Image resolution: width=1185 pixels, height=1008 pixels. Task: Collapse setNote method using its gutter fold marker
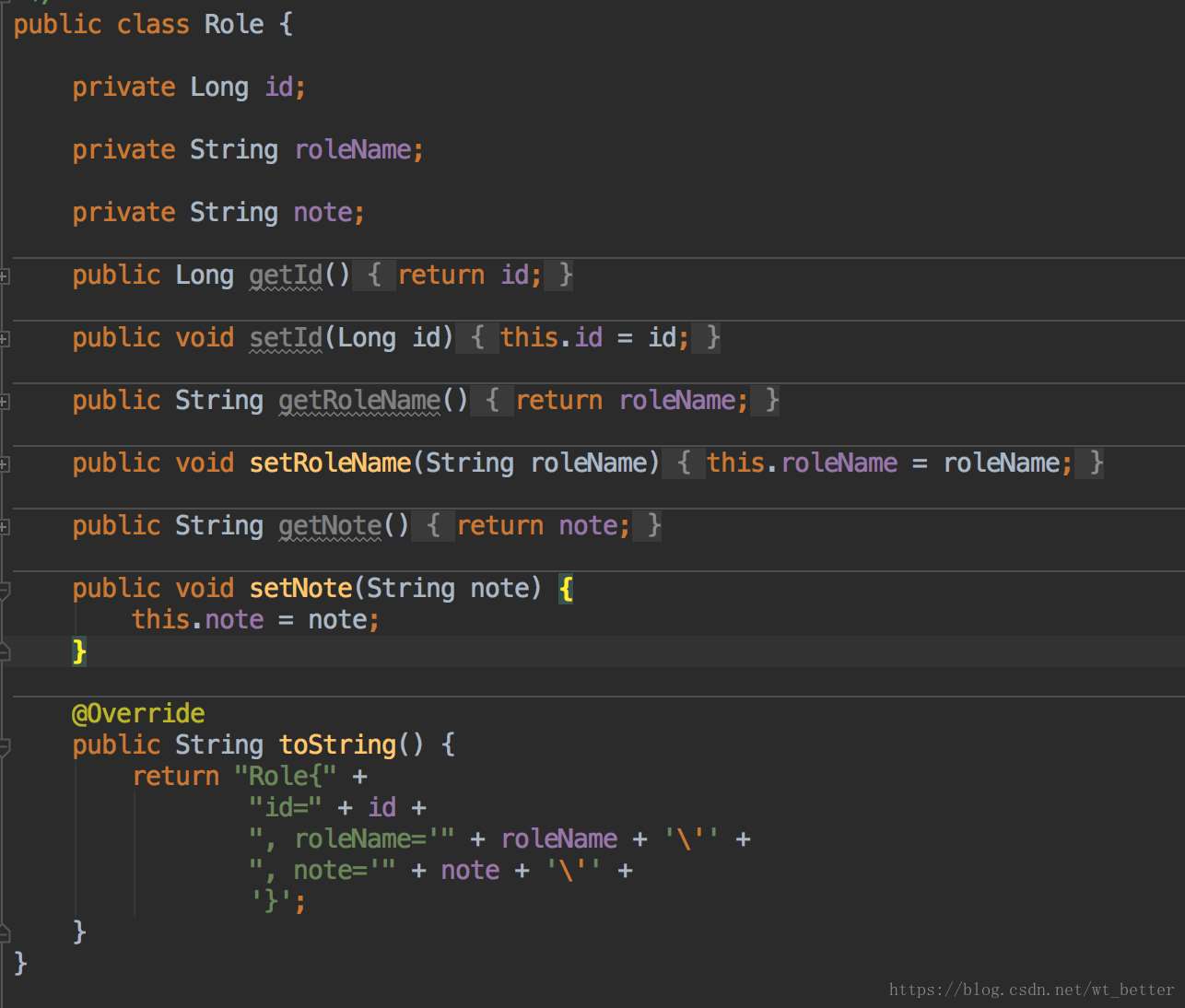click(5, 589)
